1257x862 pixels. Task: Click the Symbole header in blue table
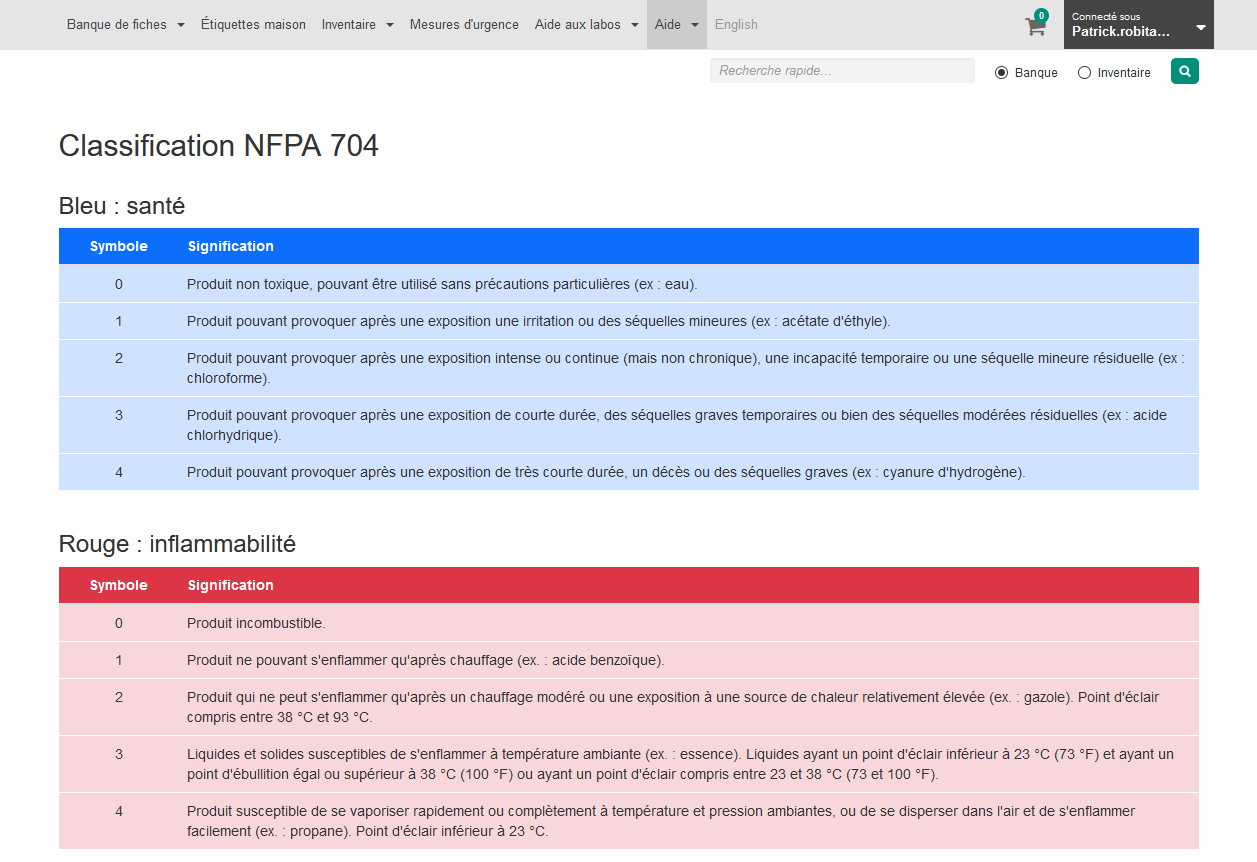pyautogui.click(x=119, y=246)
